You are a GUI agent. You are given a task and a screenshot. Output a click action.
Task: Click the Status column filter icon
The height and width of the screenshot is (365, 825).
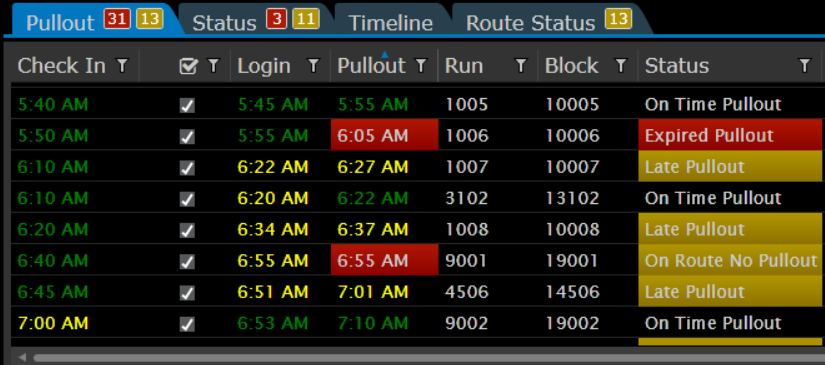point(804,66)
